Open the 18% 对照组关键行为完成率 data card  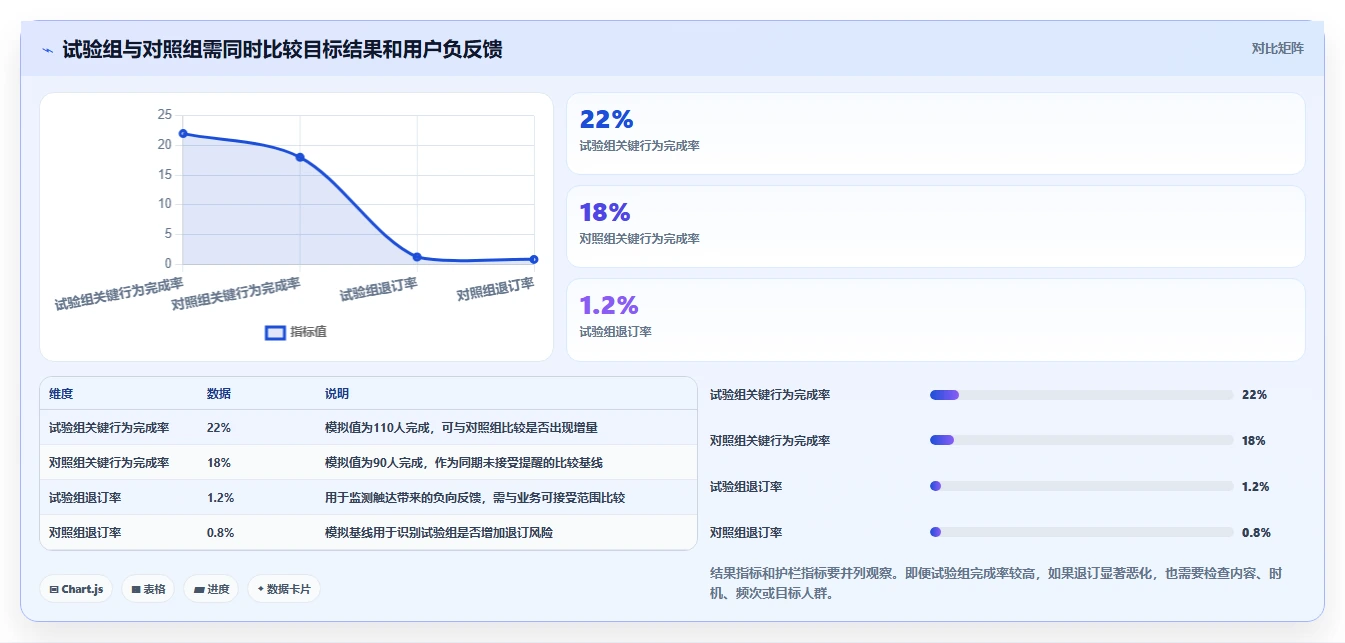(x=935, y=227)
